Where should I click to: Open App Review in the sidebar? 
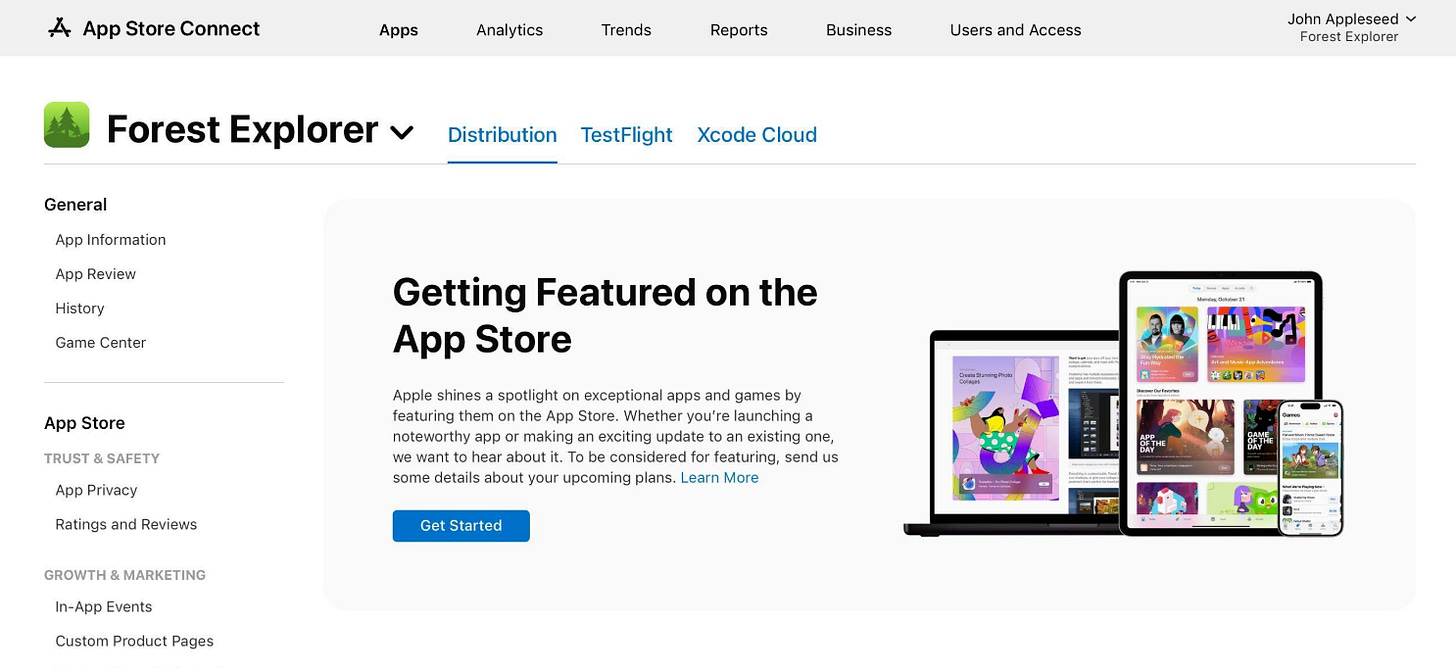coord(96,274)
